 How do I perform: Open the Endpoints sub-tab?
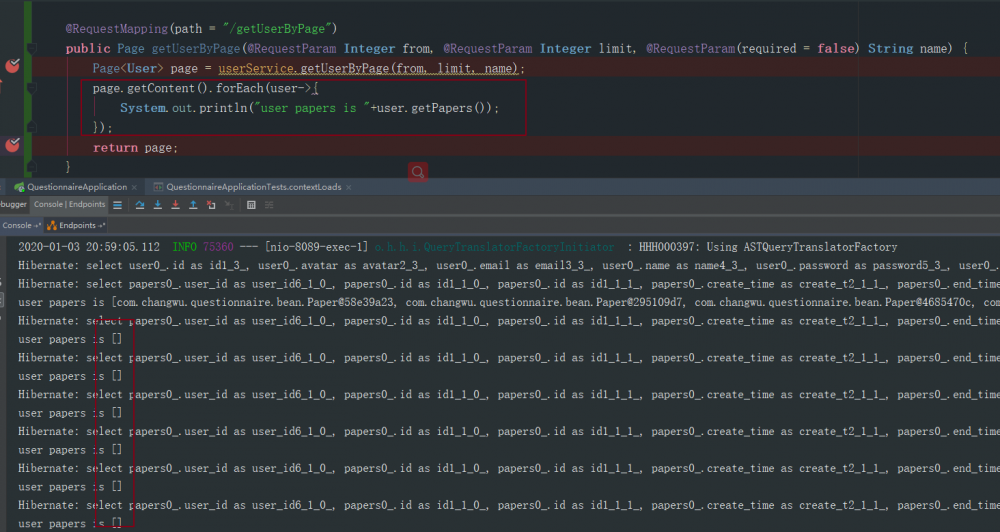[76, 226]
